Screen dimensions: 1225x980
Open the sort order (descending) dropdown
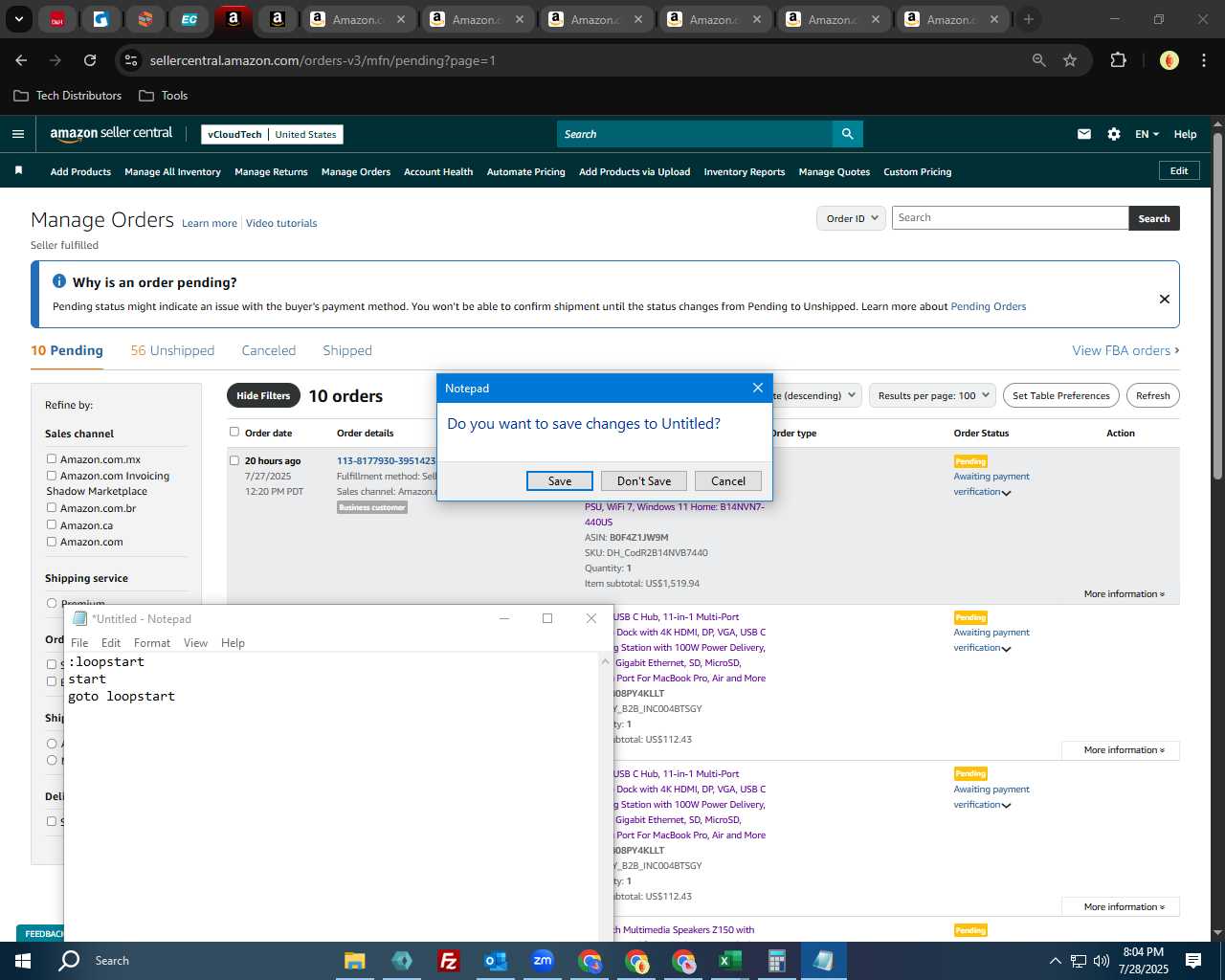pos(815,395)
